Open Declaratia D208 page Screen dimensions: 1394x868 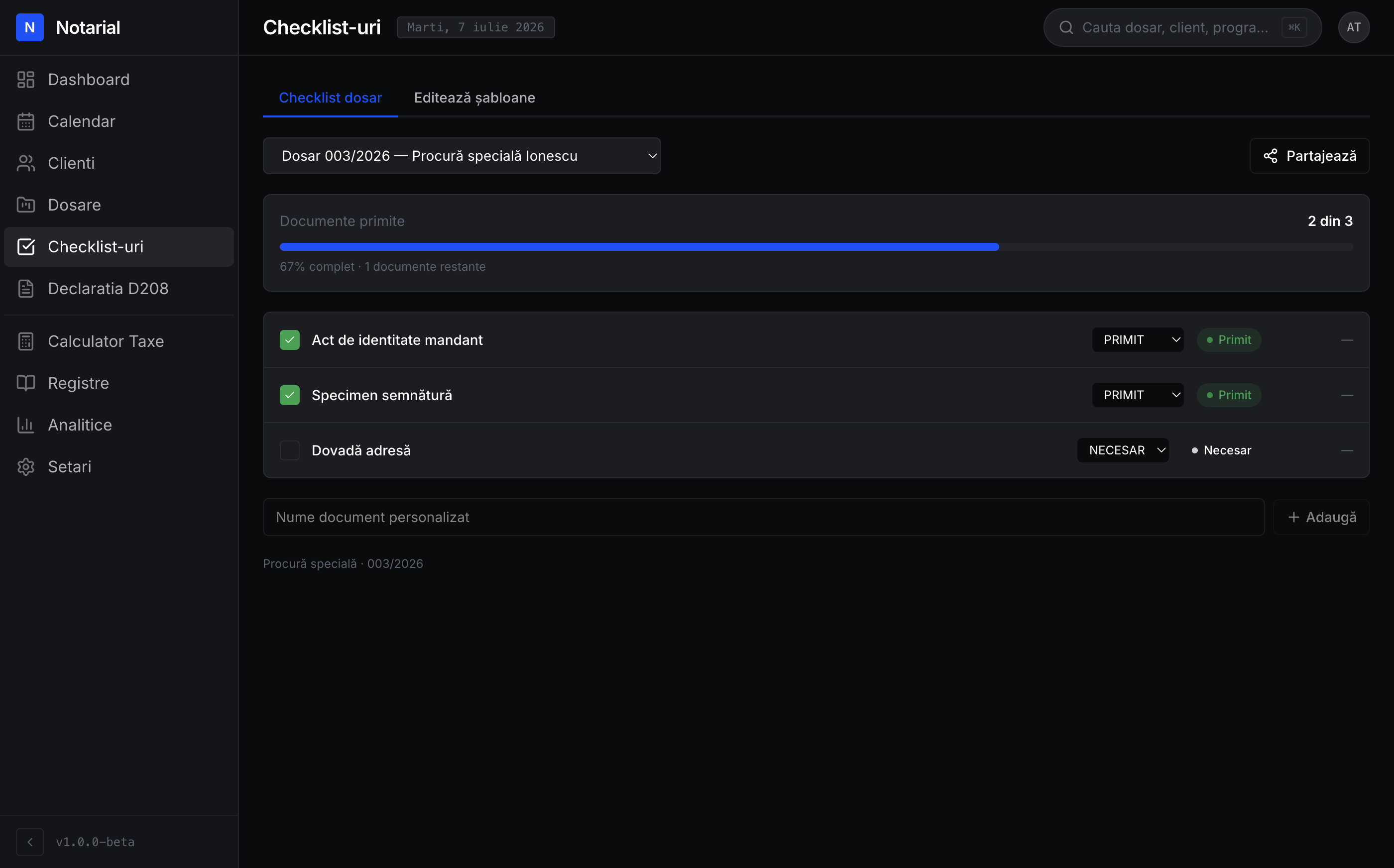[x=119, y=288]
